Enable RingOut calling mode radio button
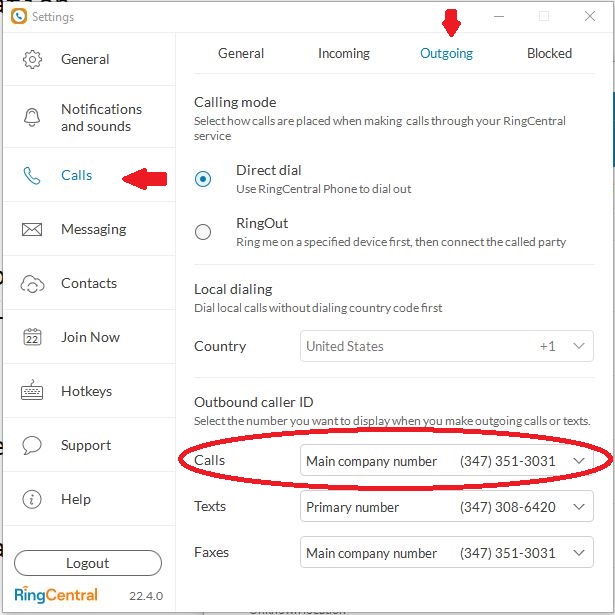Screen dimensions: 615x615 [204, 233]
